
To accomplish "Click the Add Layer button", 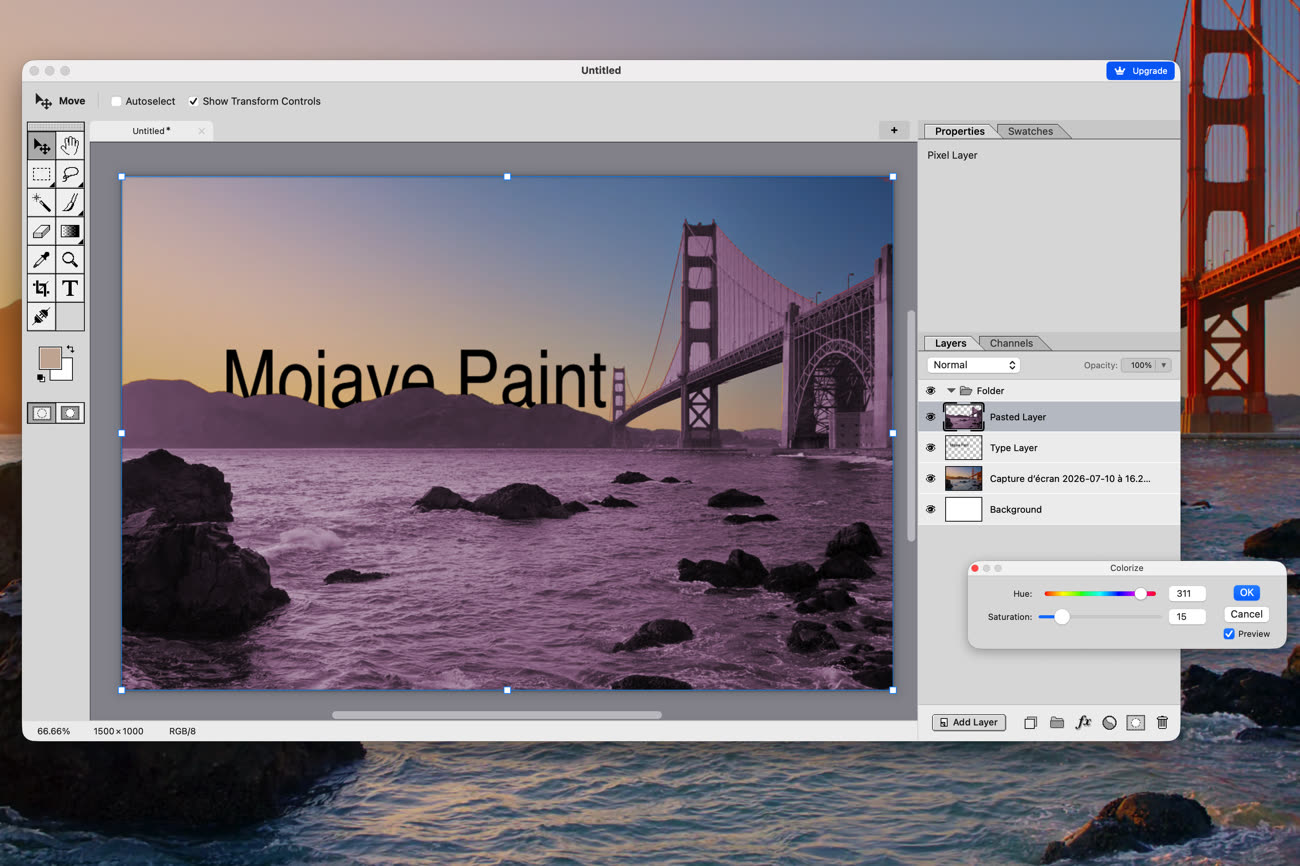I will [x=968, y=722].
